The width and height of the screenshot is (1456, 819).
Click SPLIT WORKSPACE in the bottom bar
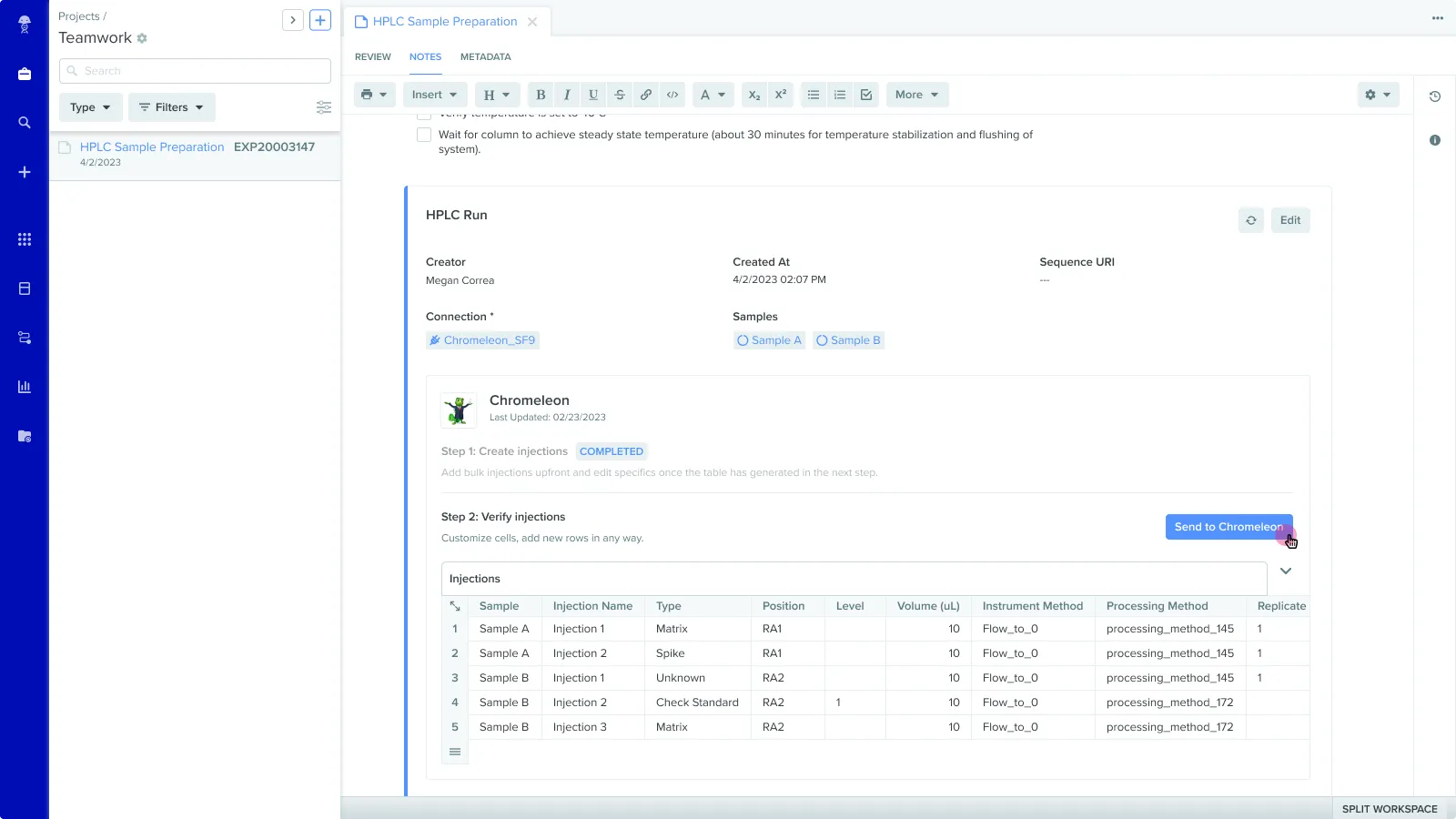(1390, 809)
